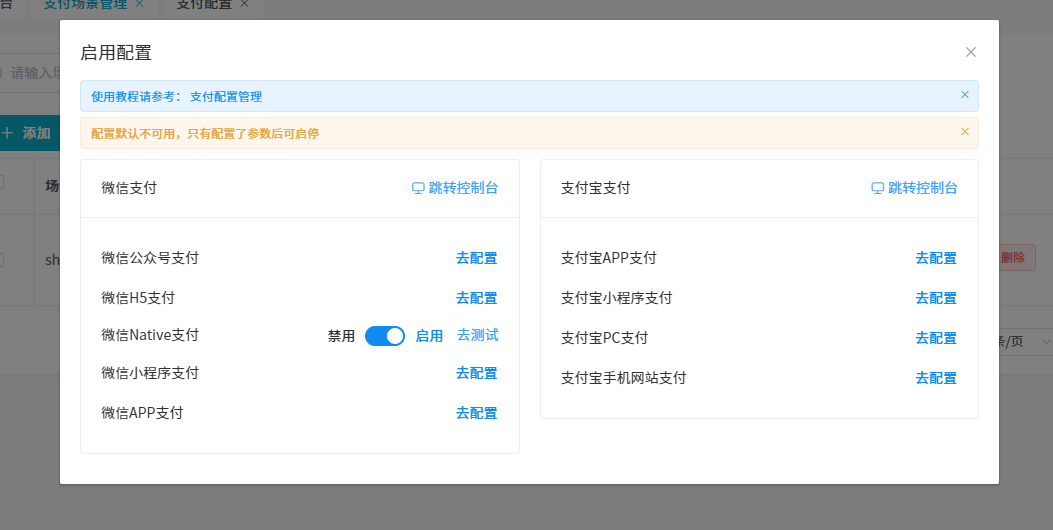Open the 支付配置管理 tutorial link
The image size is (1053, 530).
[226, 97]
